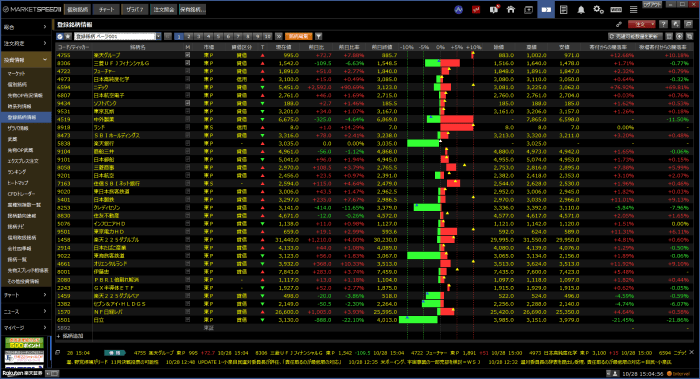Viewport: 700px width, 379px height.
Task: Toggle the M checkbox for code 4755 row
Action: point(188,55)
